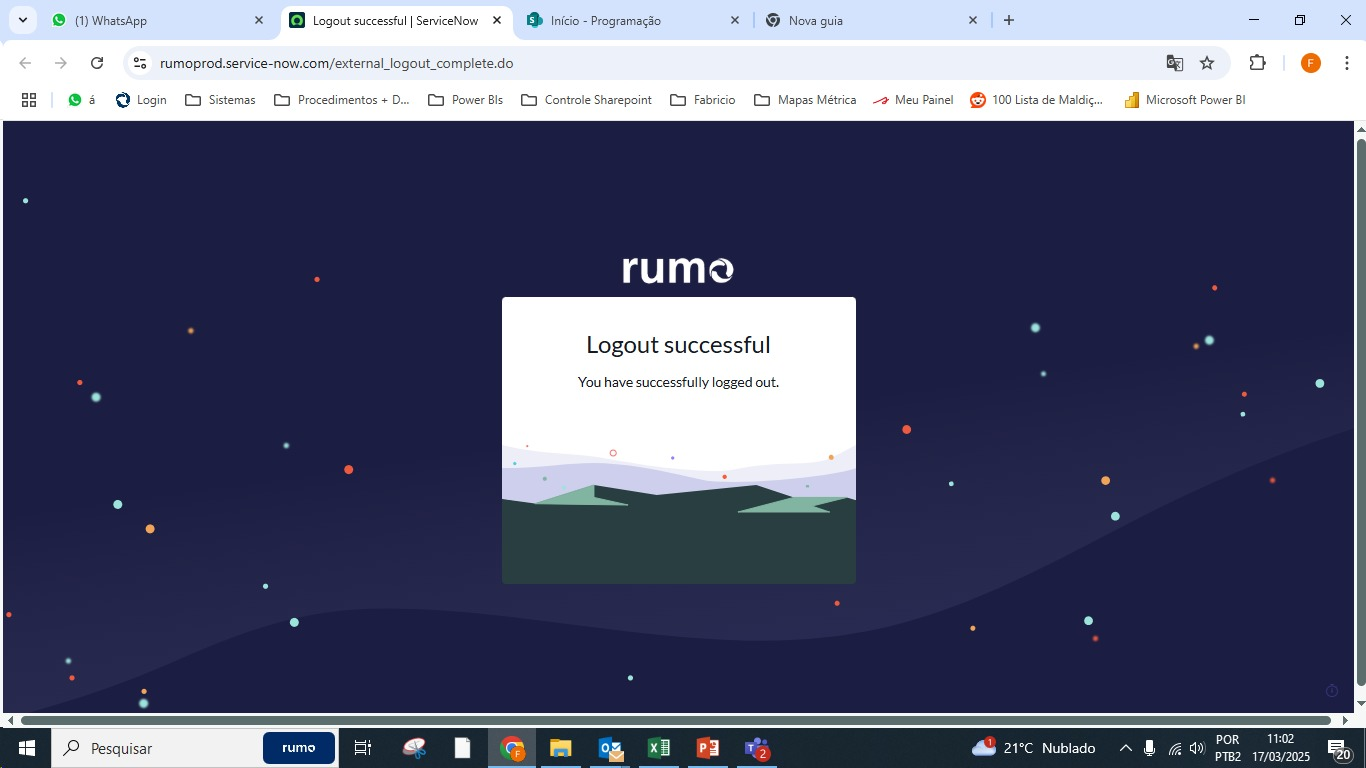Open the Extensions puzzle icon
1366x768 pixels.
tap(1258, 63)
